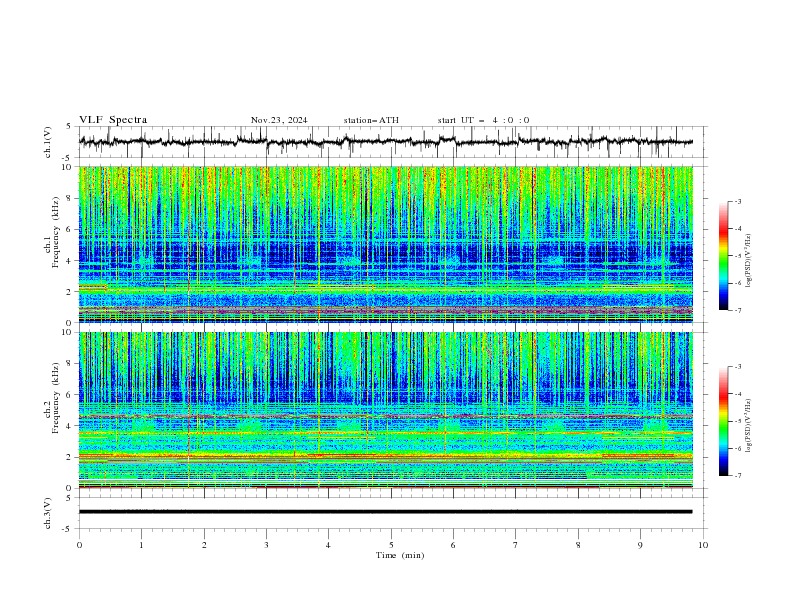Select the date text 'Nov.23, 2024'
Image resolution: width=792 pixels, height=612 pixels.
pos(279,120)
